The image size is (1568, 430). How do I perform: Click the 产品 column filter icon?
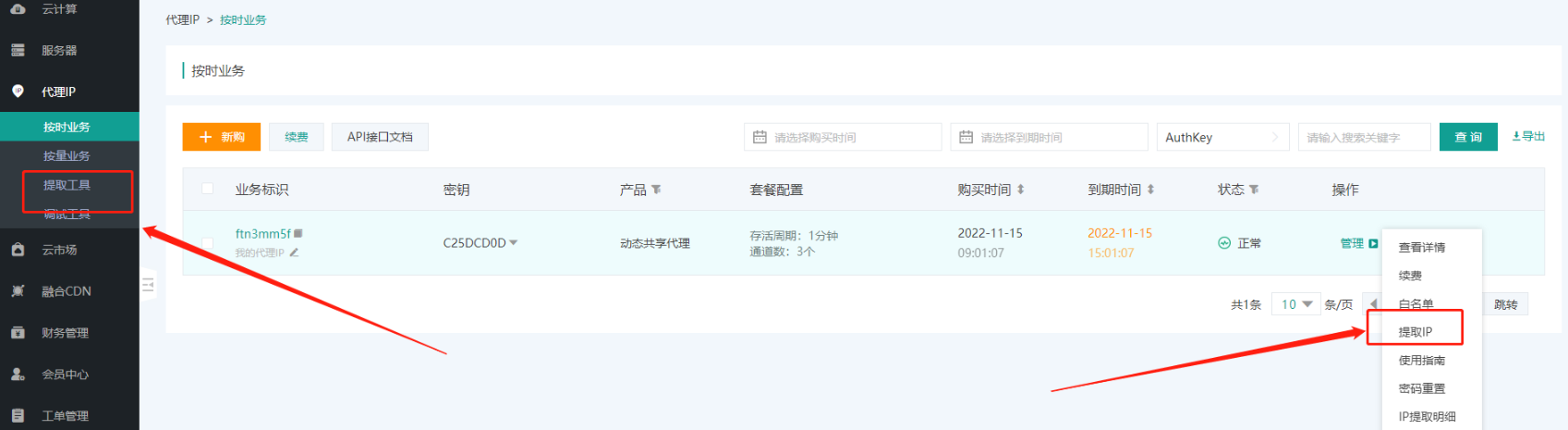(656, 190)
